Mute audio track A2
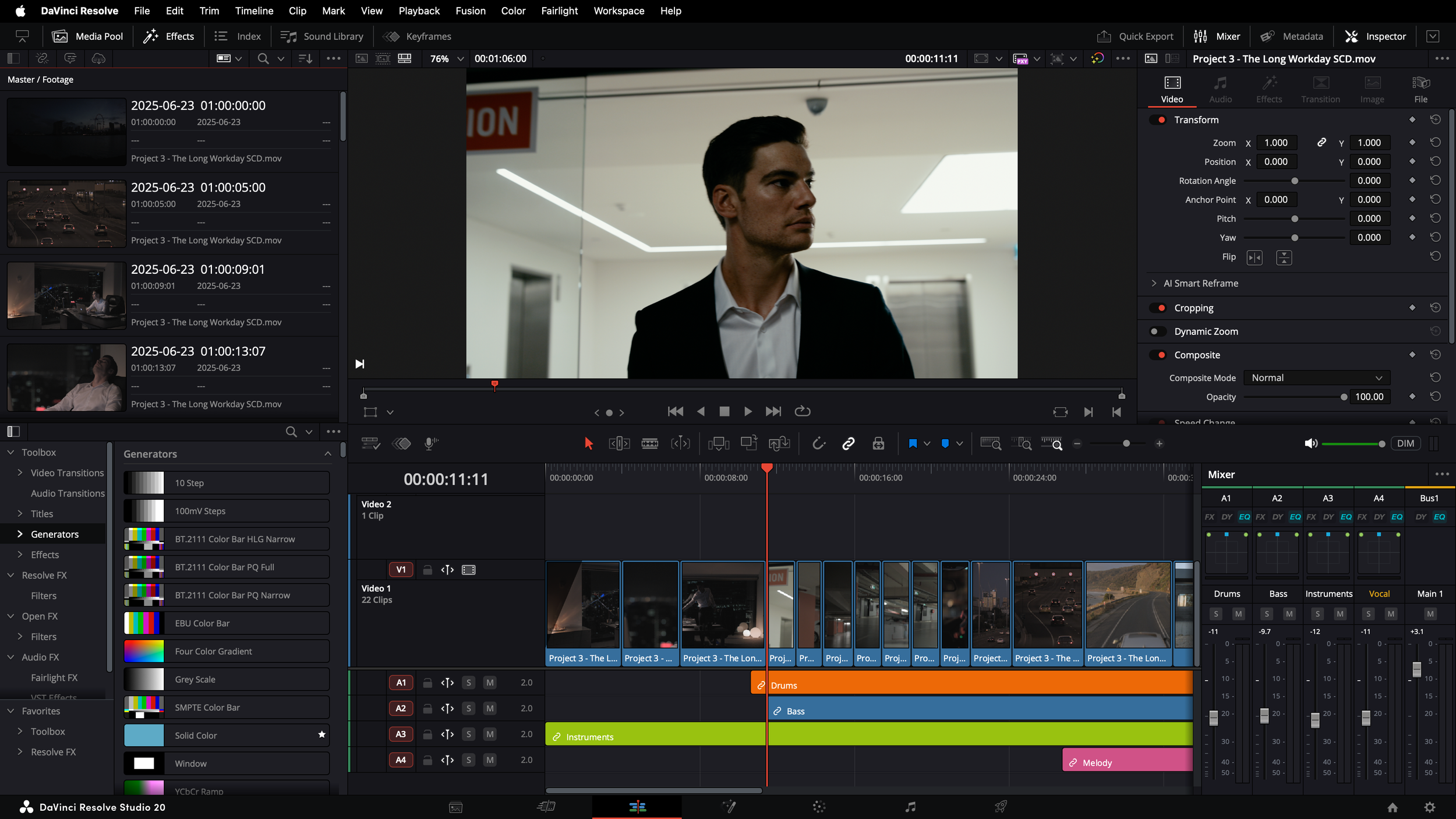The image size is (1456, 819). click(490, 708)
